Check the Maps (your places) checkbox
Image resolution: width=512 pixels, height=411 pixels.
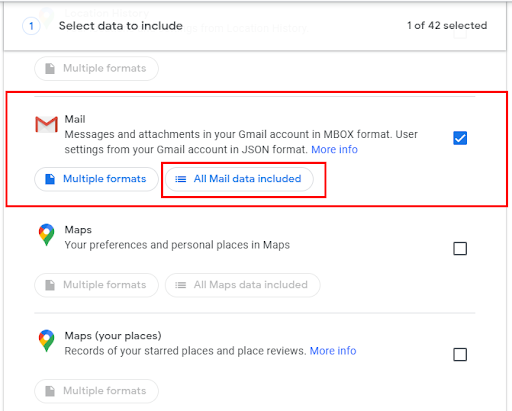[460, 354]
